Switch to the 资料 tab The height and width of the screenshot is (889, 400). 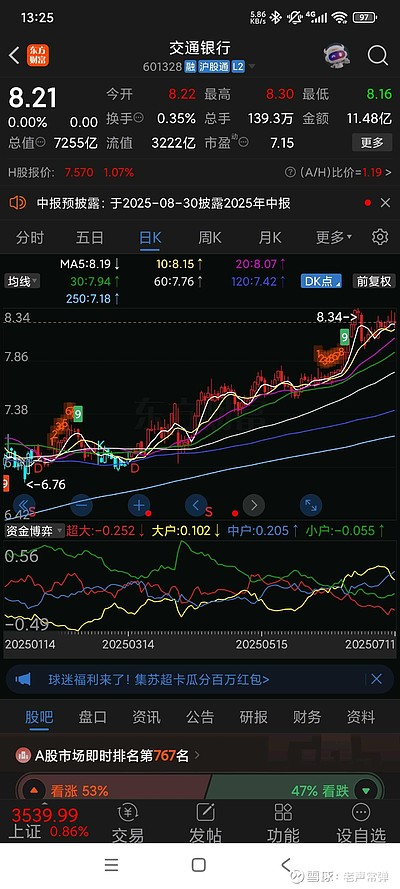pos(361,717)
